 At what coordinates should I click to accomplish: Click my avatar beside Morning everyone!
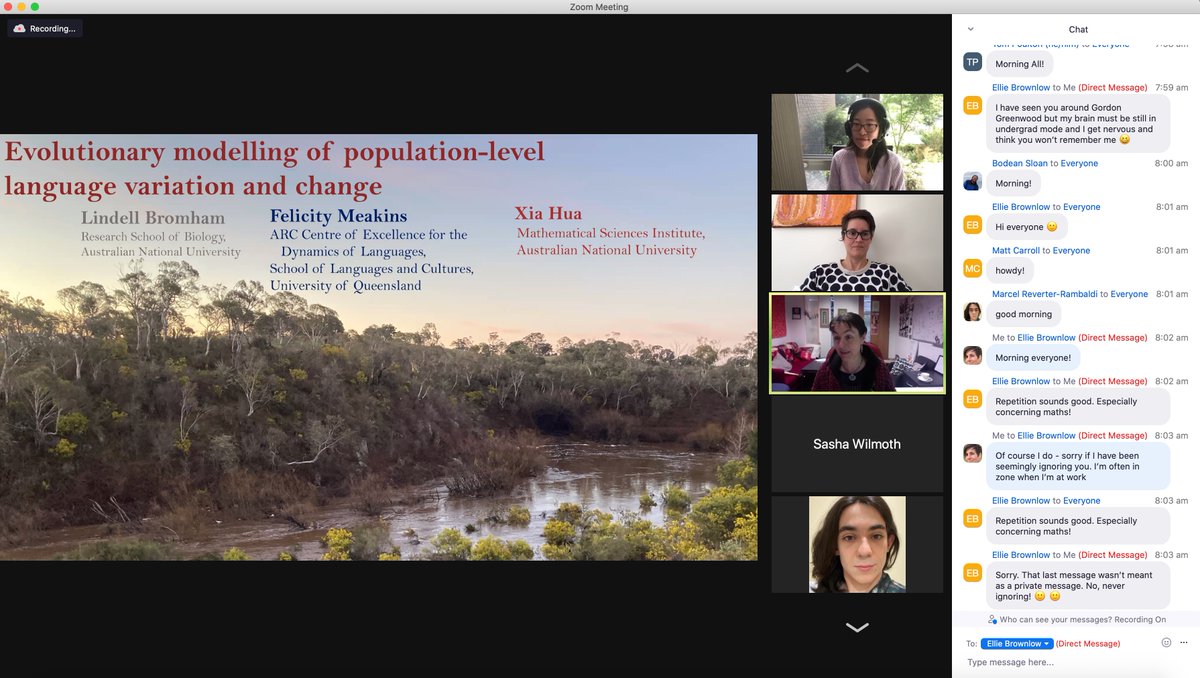[972, 356]
